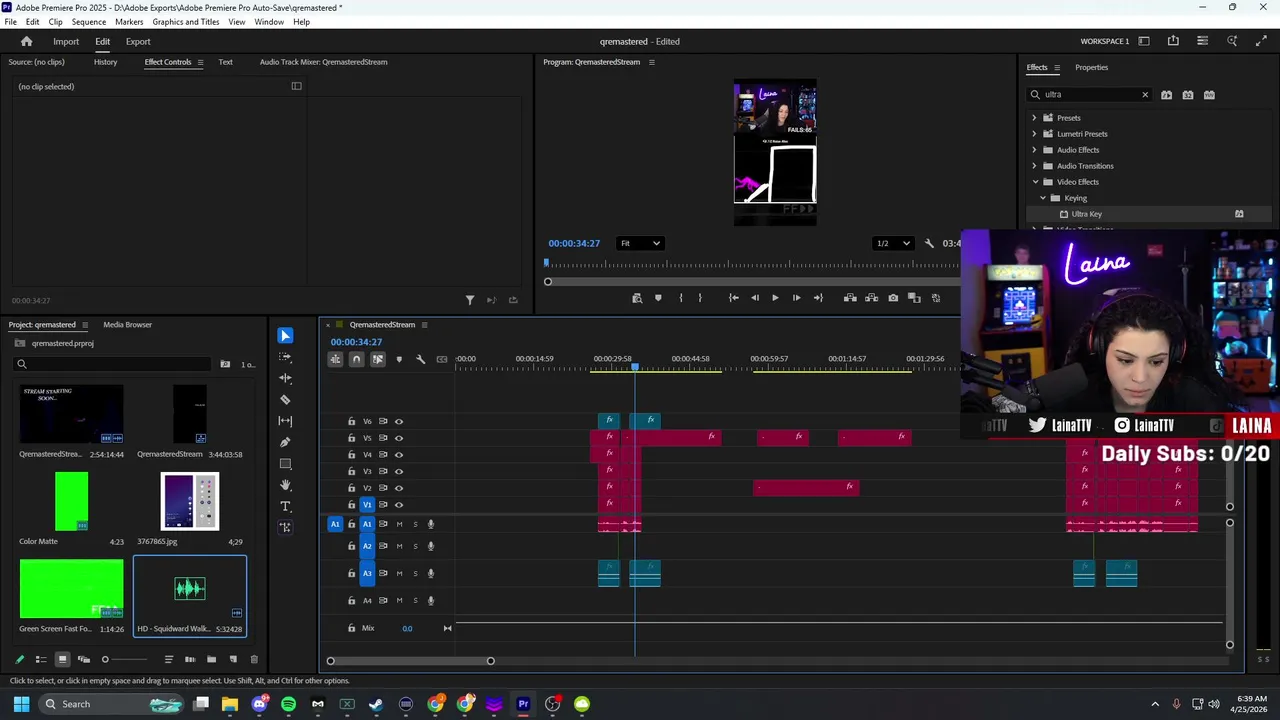The height and width of the screenshot is (720, 1280).
Task: Select the Track Select Forward tool
Action: click(x=285, y=357)
